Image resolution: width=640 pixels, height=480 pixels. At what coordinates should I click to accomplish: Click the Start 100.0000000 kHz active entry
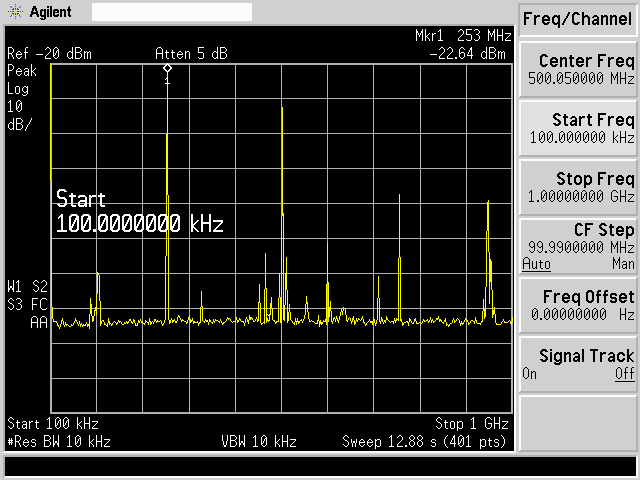click(140, 211)
